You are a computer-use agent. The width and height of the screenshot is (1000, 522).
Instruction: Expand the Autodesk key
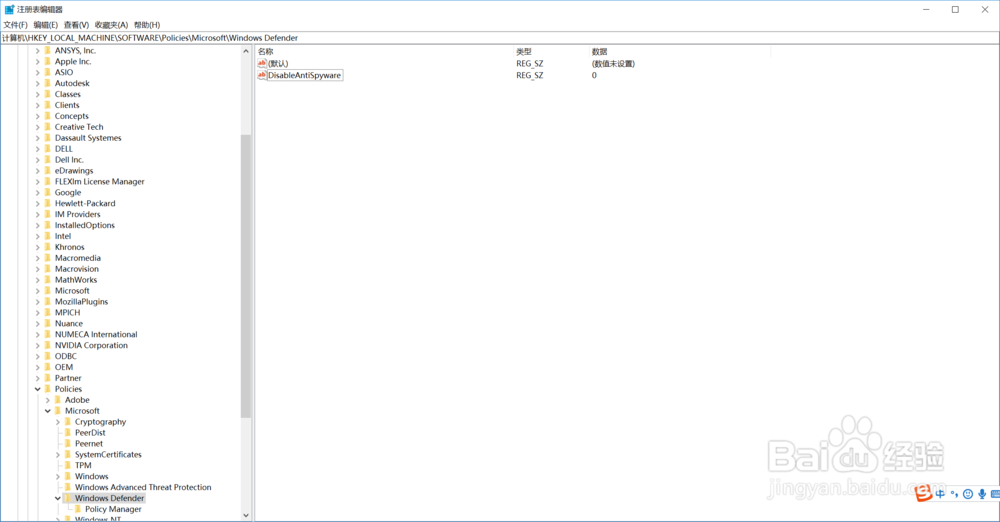pyautogui.click(x=38, y=83)
